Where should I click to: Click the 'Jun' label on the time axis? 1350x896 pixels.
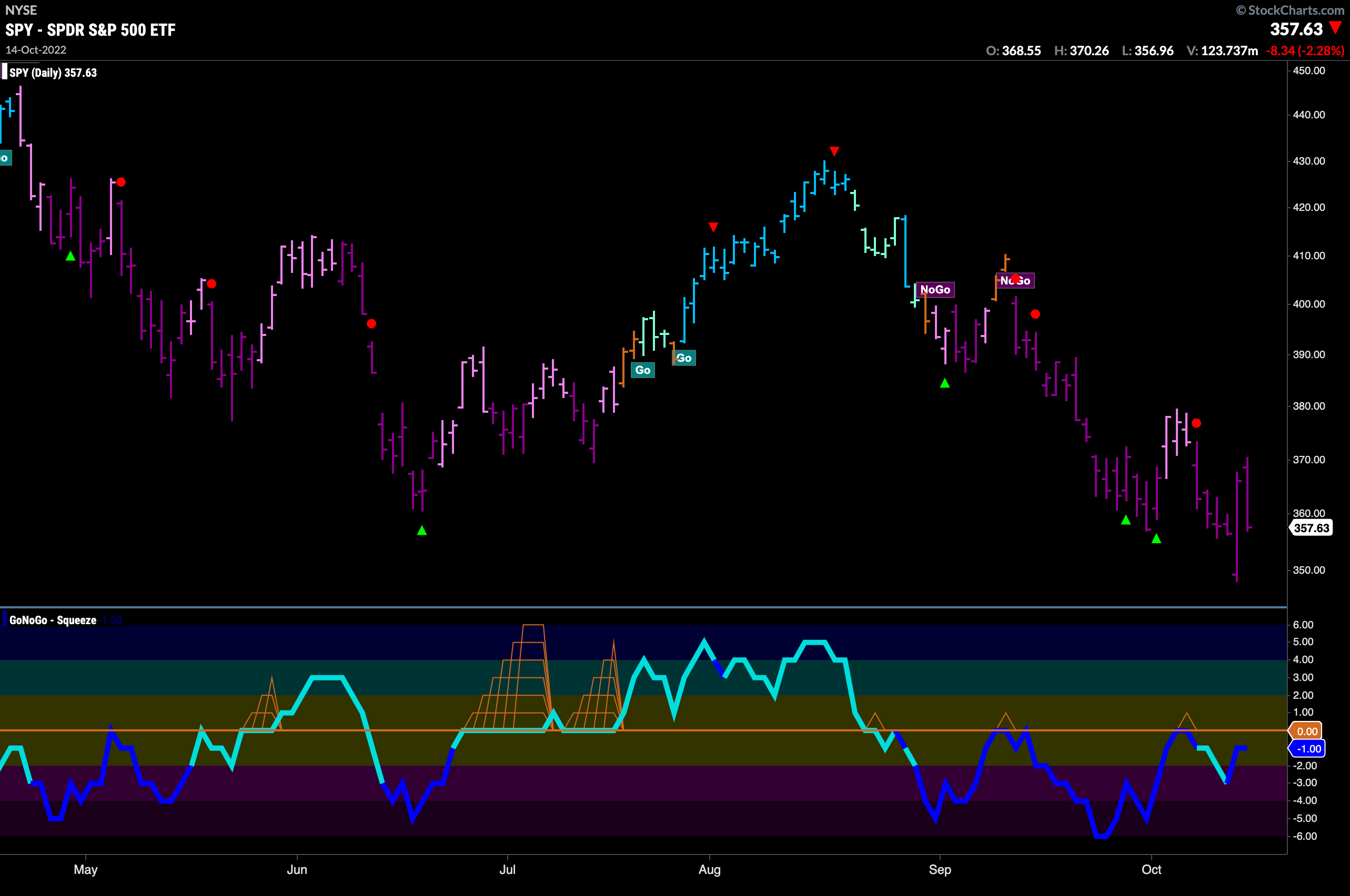pos(297,870)
